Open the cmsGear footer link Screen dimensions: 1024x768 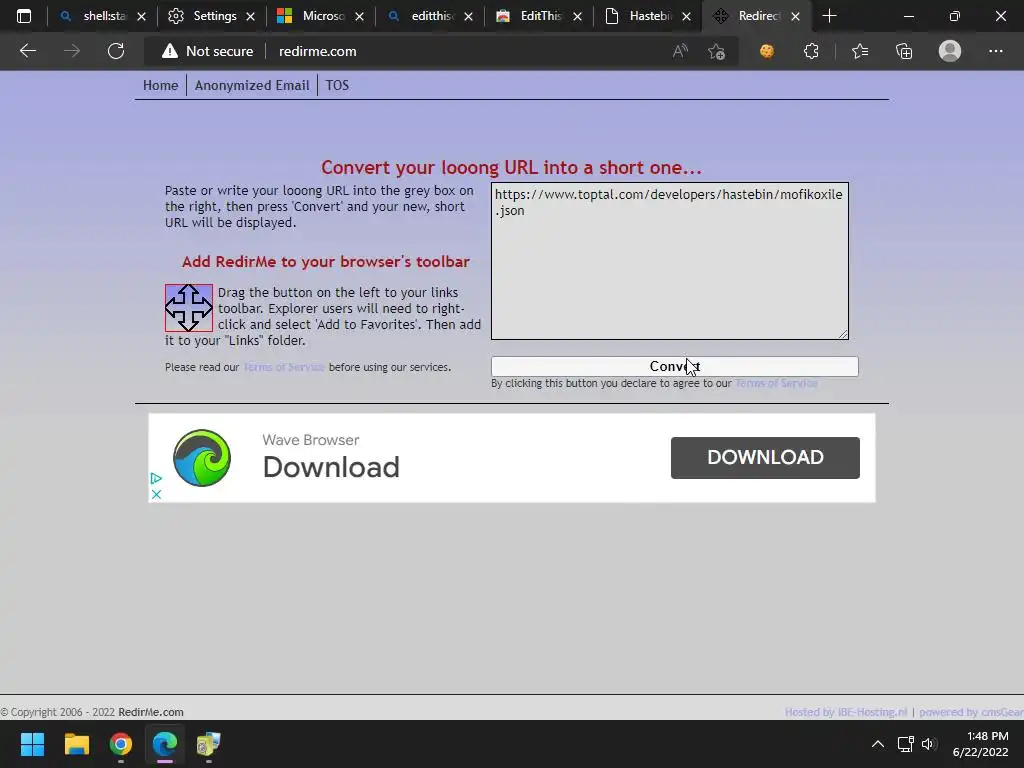[x=971, y=712]
